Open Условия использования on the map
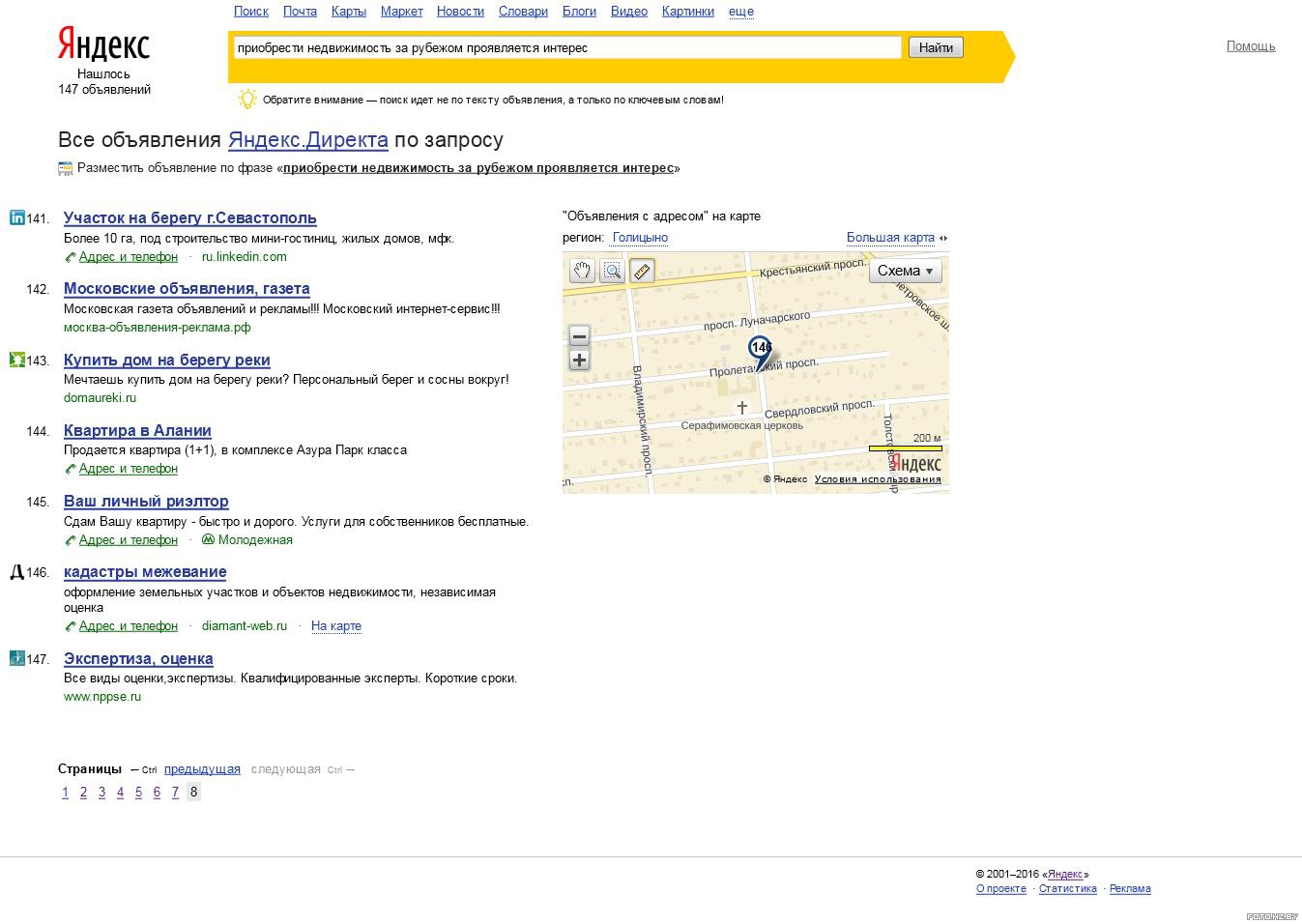 [878, 479]
